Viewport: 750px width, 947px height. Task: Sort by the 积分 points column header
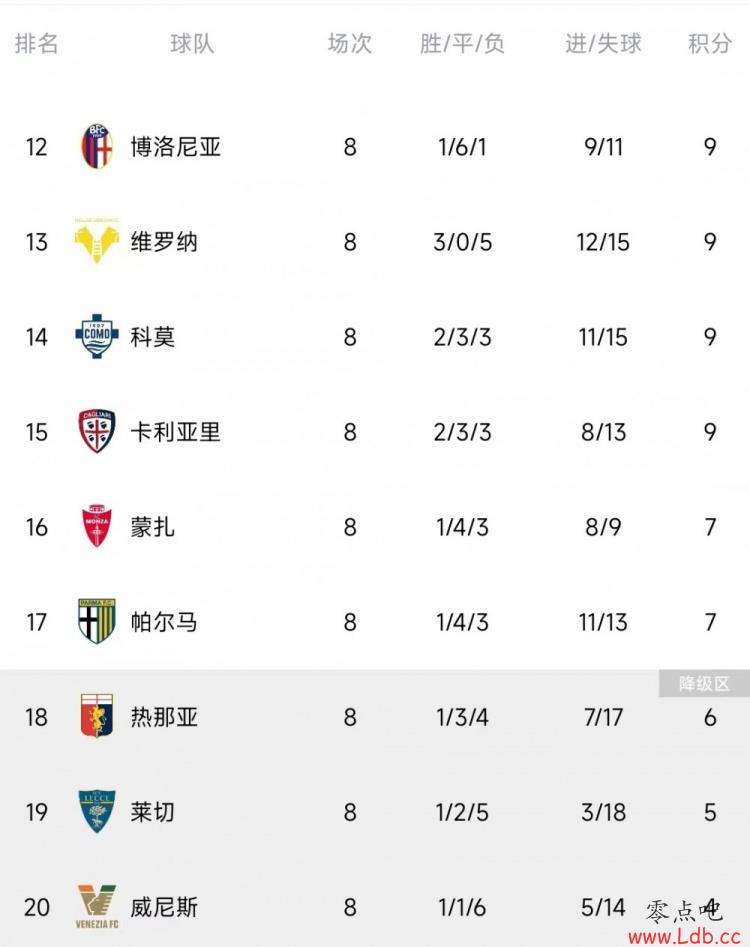click(x=710, y=44)
